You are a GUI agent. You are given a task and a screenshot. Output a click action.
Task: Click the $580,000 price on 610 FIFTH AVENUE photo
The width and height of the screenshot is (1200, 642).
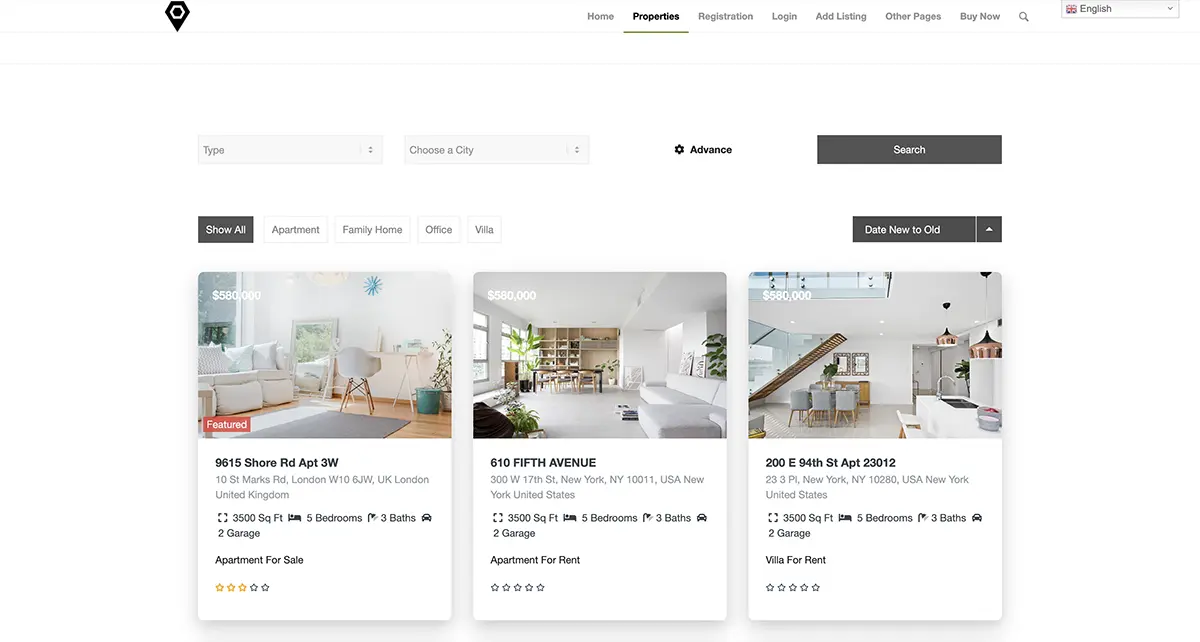point(512,296)
